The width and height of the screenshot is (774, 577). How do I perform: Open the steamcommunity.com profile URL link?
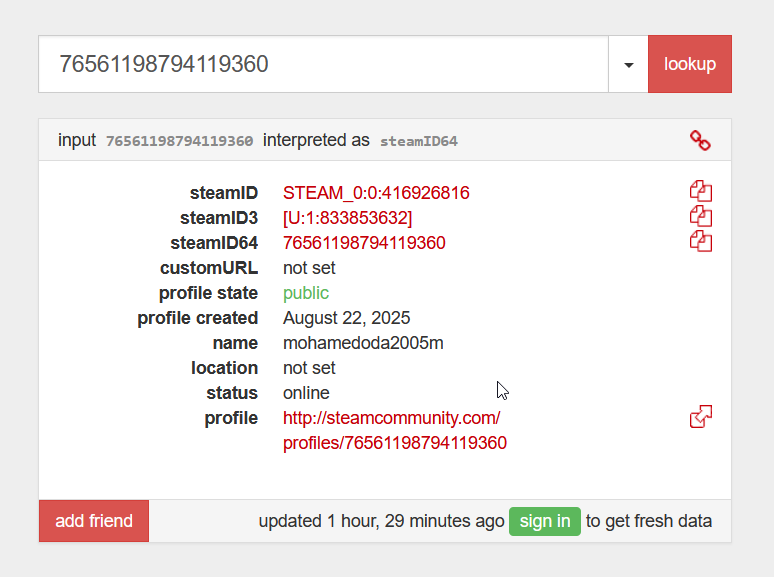(394, 430)
